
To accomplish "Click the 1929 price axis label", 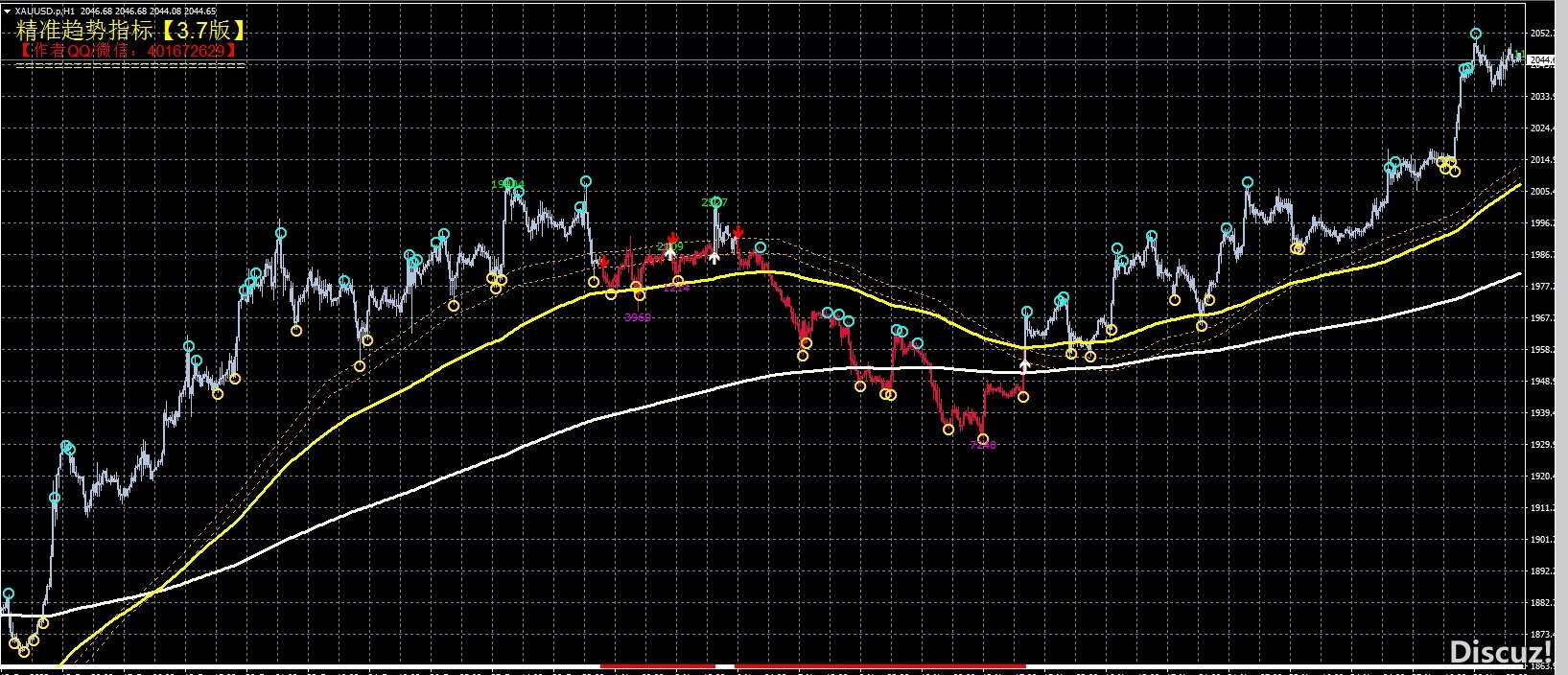I will pyautogui.click(x=1541, y=445).
